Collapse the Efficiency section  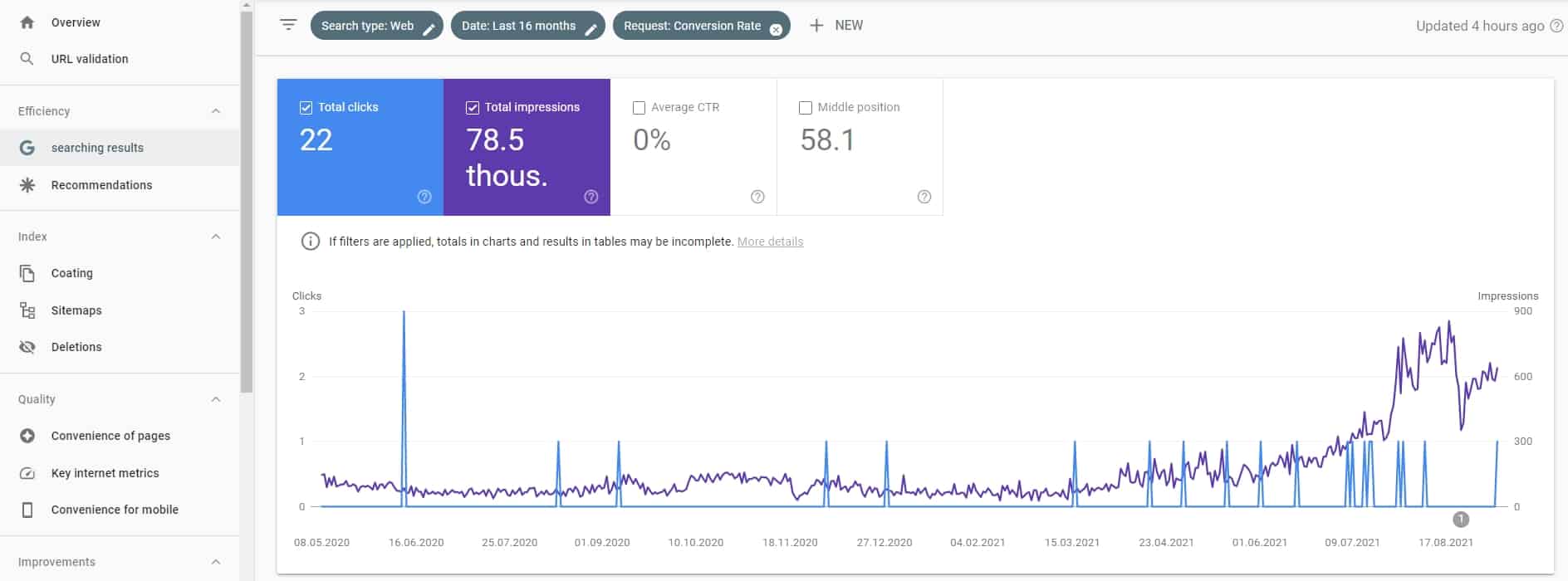[216, 111]
